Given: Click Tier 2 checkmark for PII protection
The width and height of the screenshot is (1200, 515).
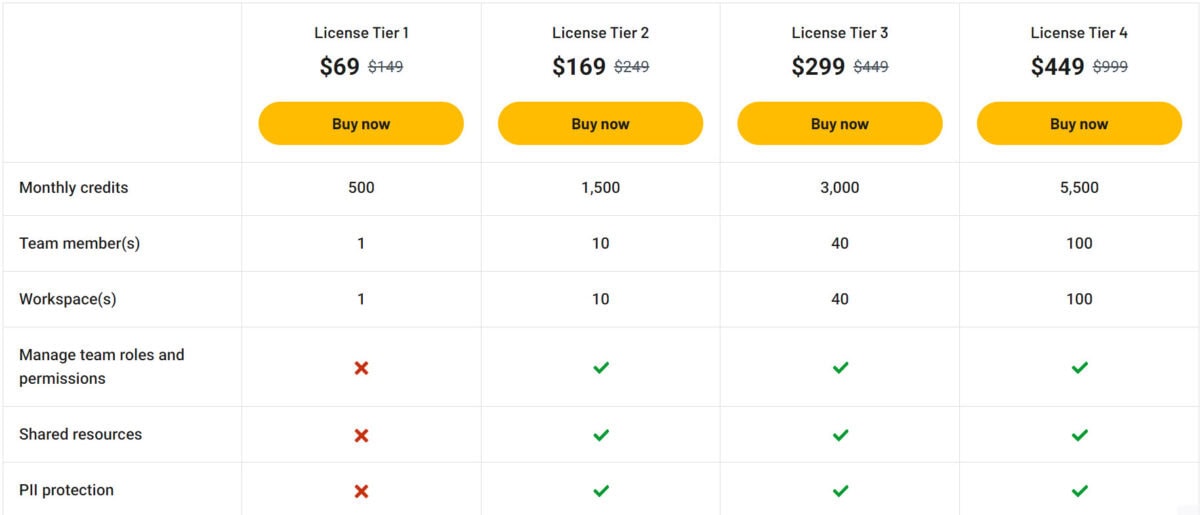Looking at the screenshot, I should (x=600, y=491).
